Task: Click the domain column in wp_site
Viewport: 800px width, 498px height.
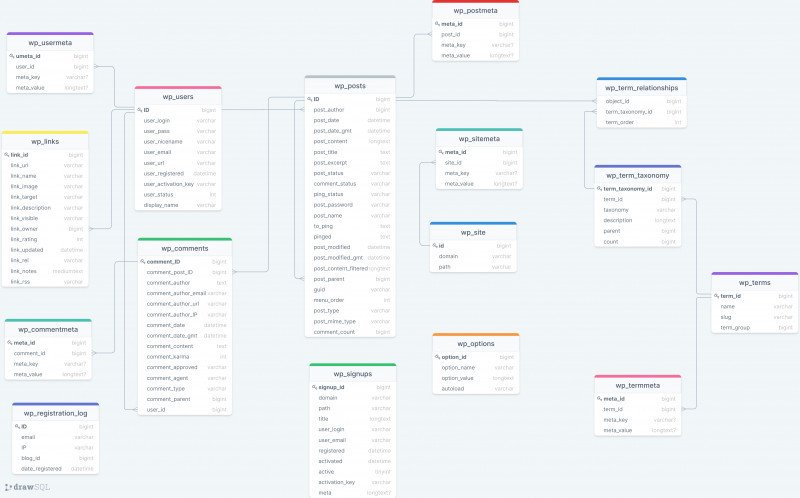Action: [x=473, y=256]
